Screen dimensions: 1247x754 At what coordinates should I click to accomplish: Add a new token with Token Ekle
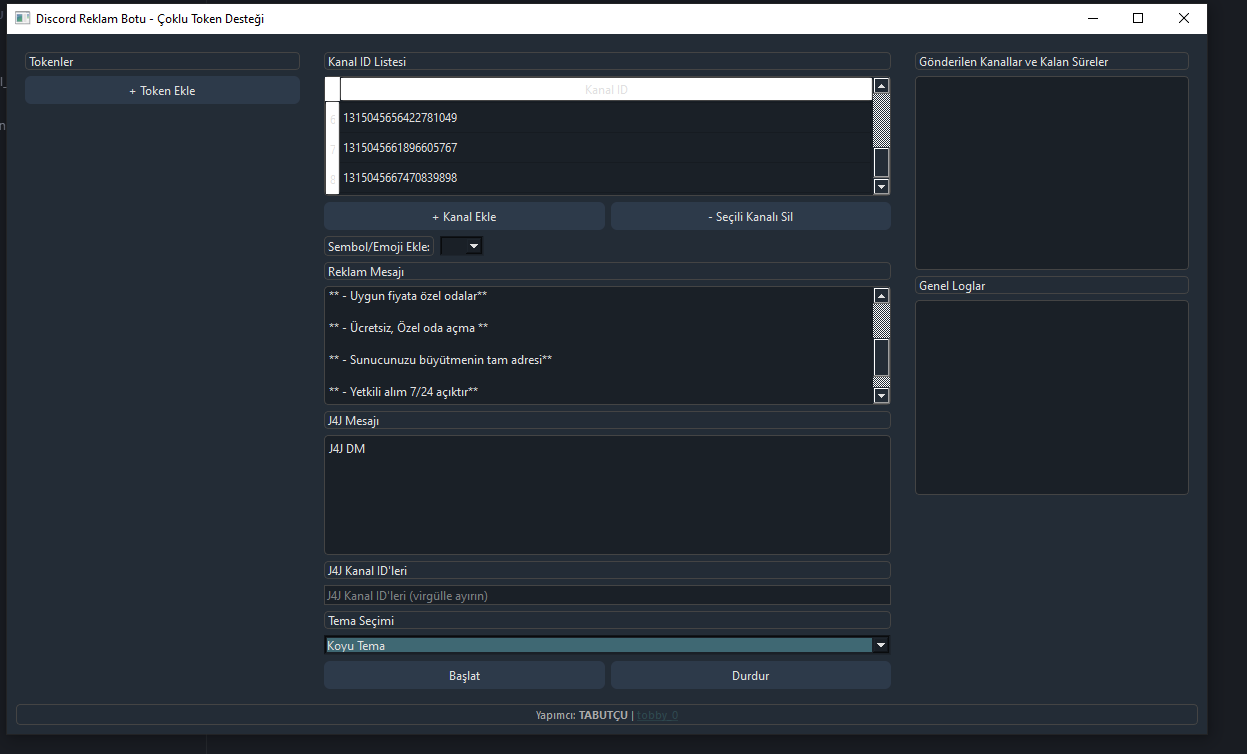pyautogui.click(x=162, y=90)
